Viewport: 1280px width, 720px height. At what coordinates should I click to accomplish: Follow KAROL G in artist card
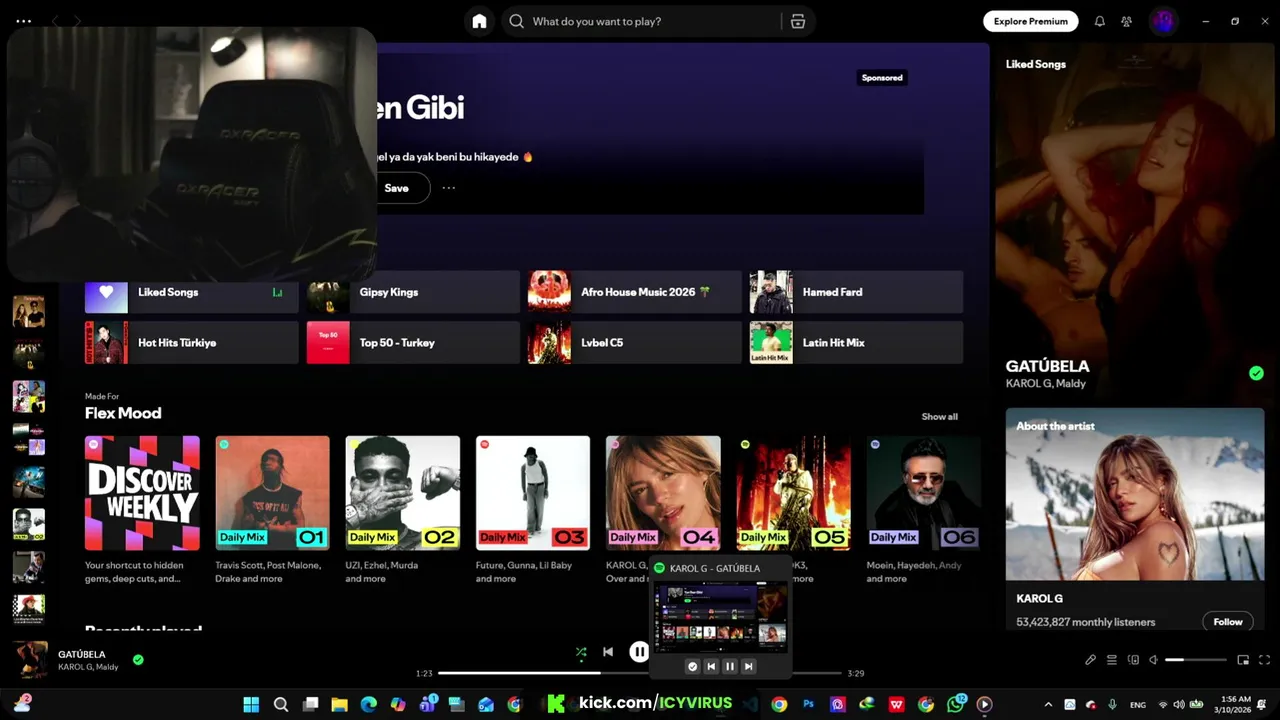click(1227, 622)
